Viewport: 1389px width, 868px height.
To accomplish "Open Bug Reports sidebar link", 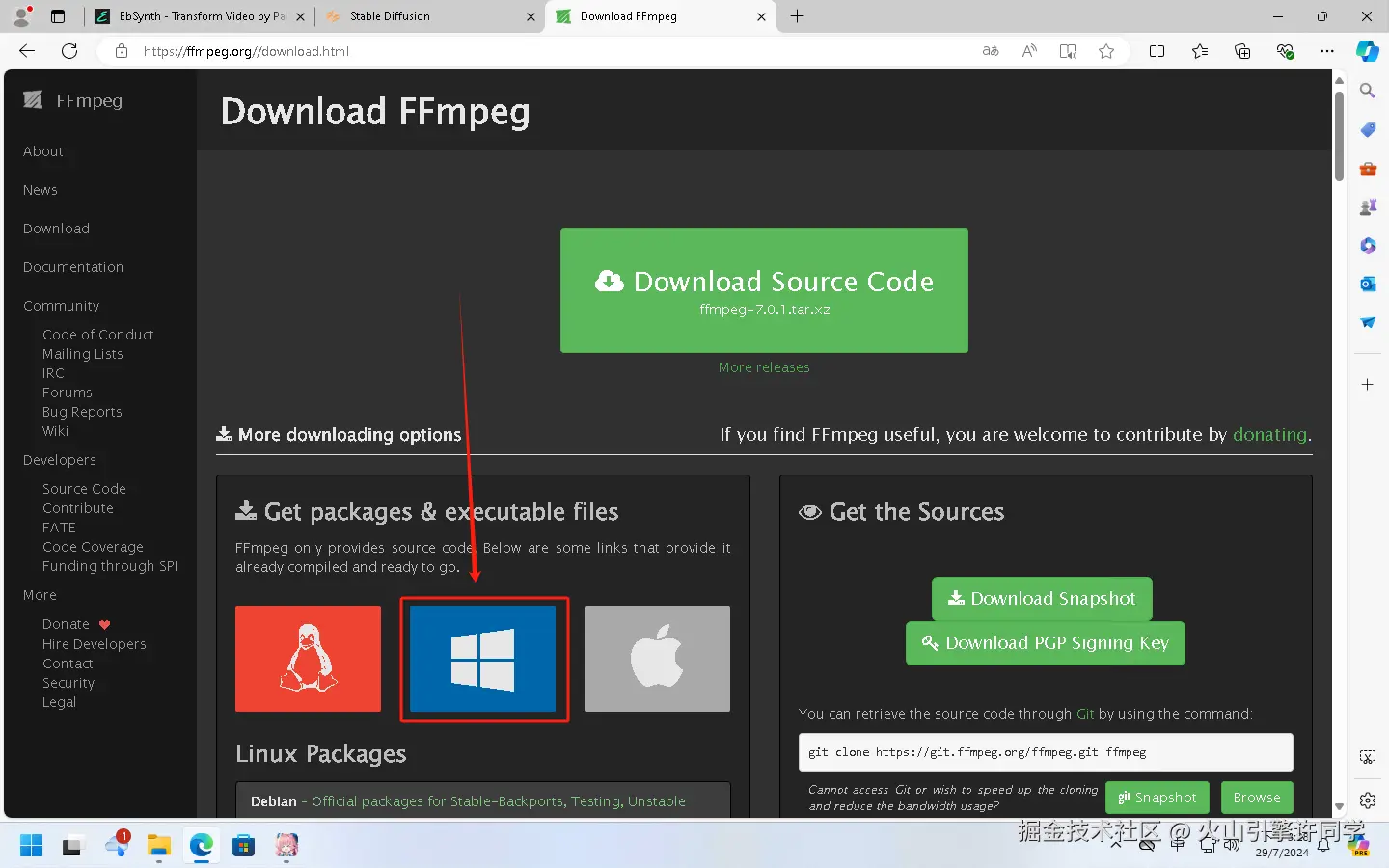I will click(82, 412).
